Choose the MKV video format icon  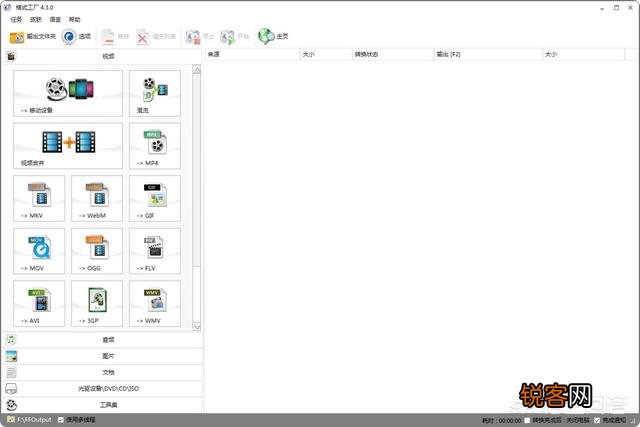pos(39,198)
